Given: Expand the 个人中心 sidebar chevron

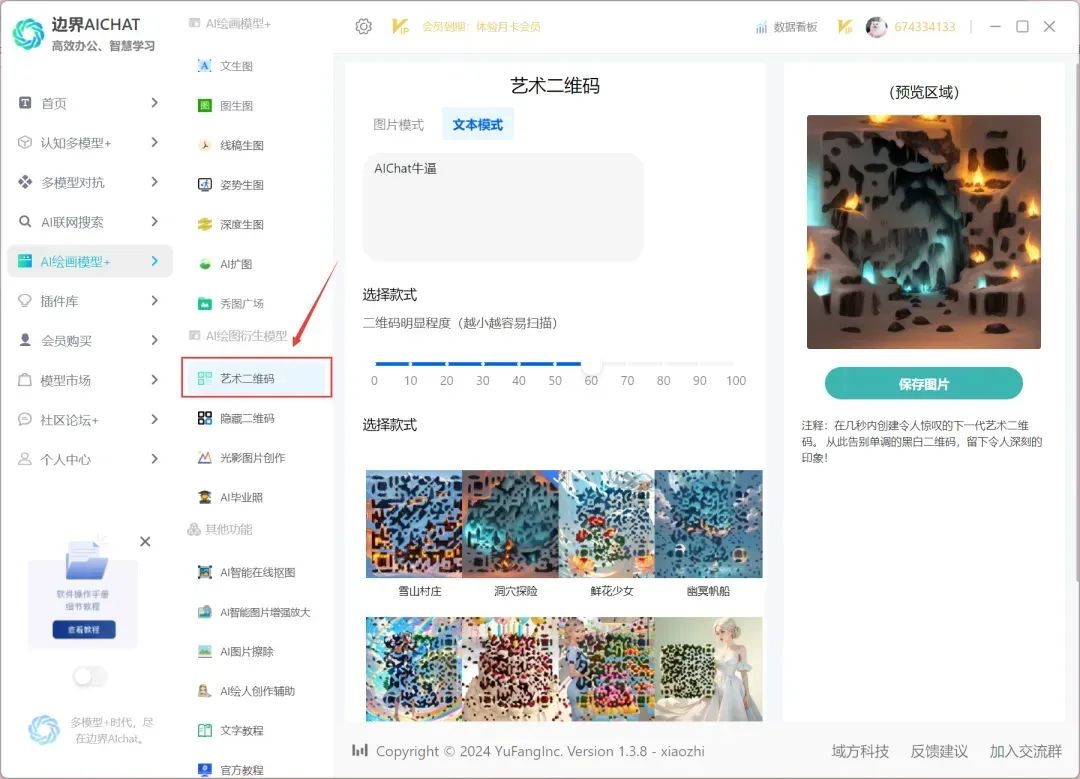Looking at the screenshot, I should (x=154, y=459).
